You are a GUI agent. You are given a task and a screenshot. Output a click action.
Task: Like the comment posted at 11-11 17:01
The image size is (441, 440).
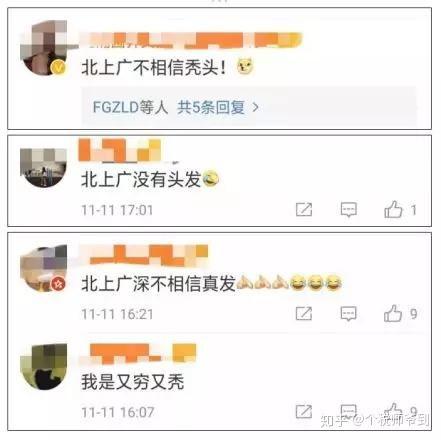[393, 210]
